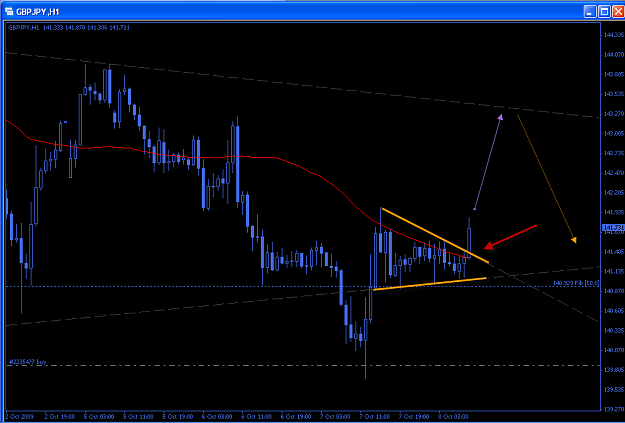Click the 139.805 price axis label

[614, 370]
